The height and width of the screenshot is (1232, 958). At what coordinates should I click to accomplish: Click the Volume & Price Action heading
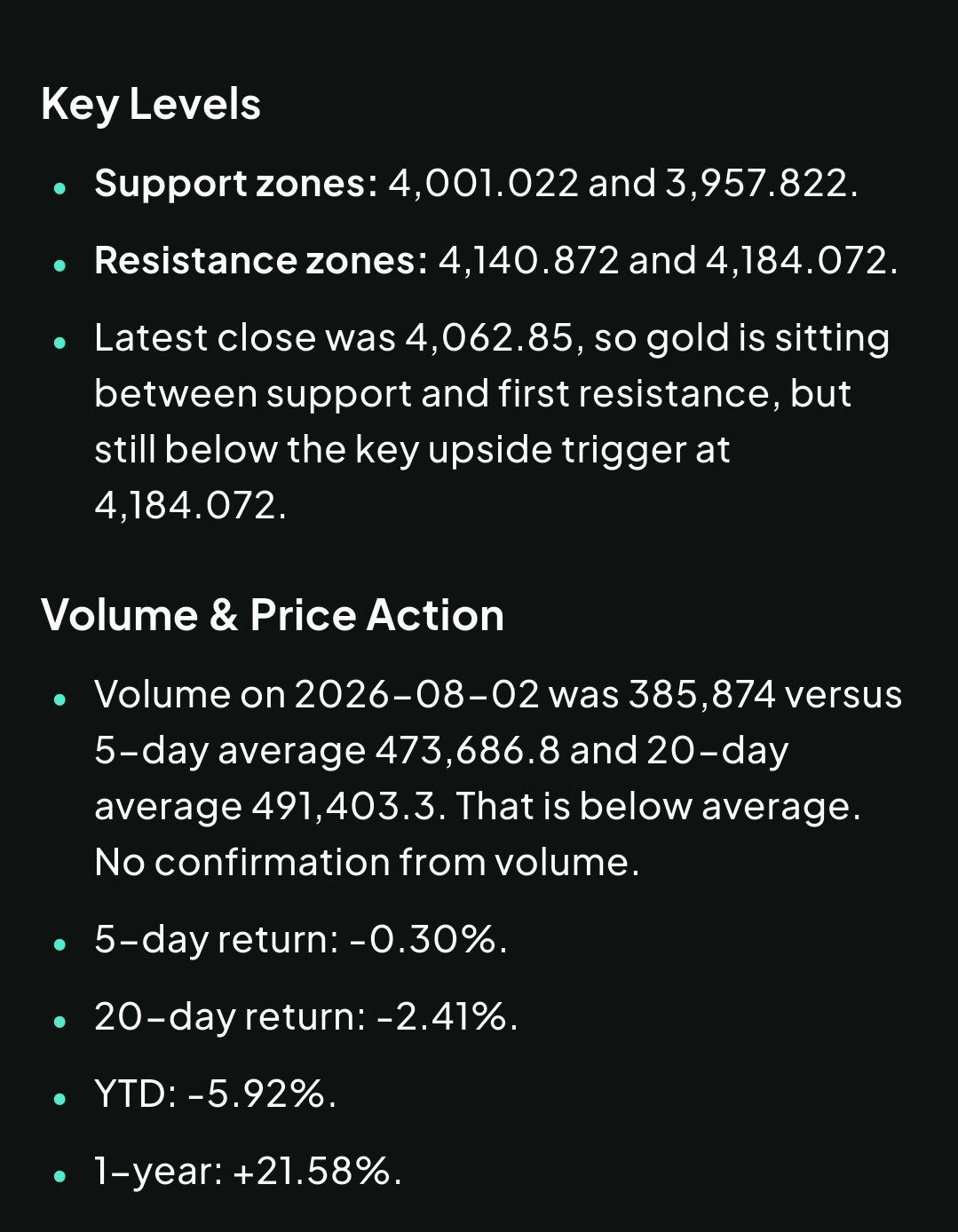click(x=273, y=615)
